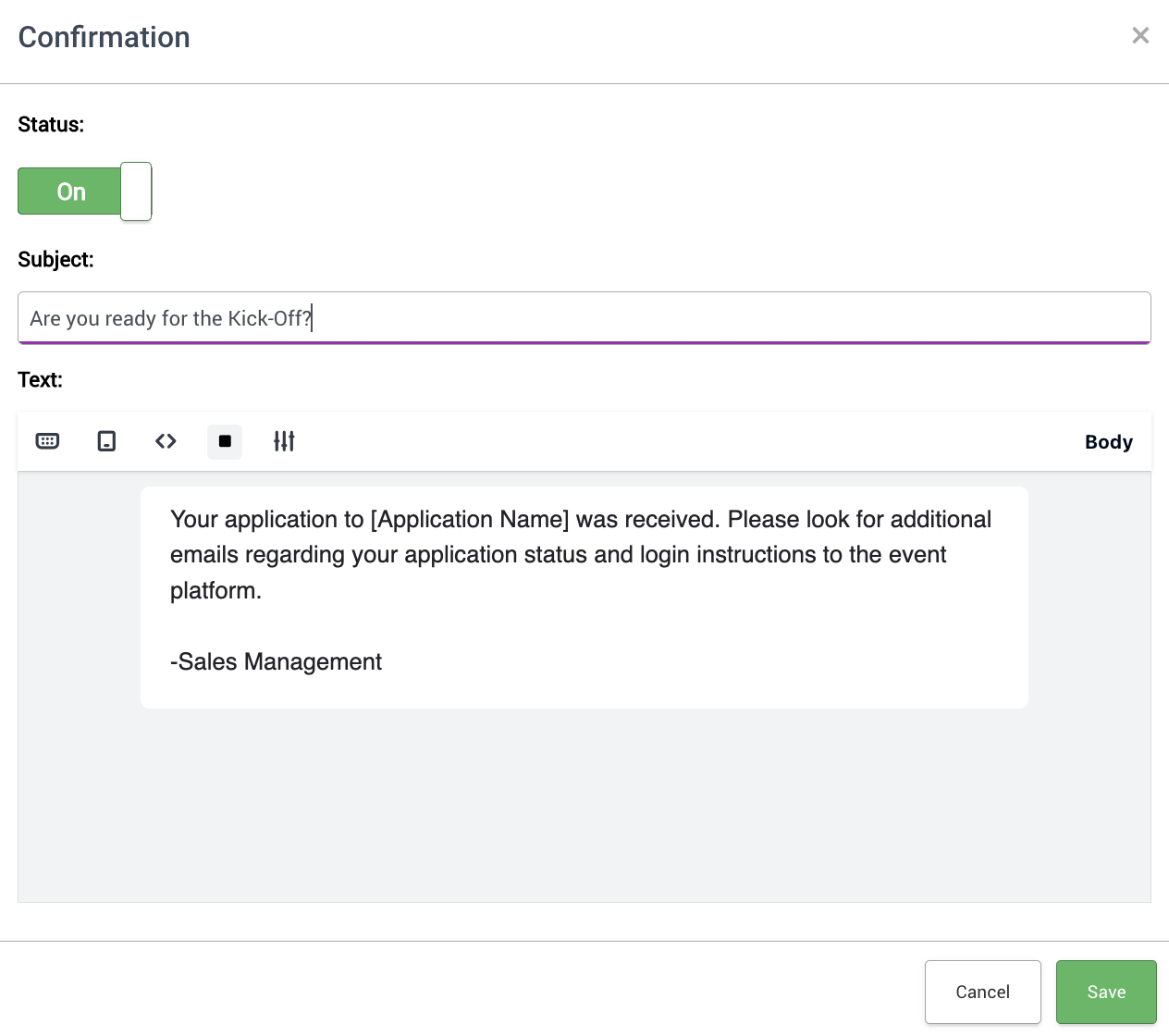Close the Confirmation dialog with X
This screenshot has width=1169, height=1036.
[x=1140, y=35]
